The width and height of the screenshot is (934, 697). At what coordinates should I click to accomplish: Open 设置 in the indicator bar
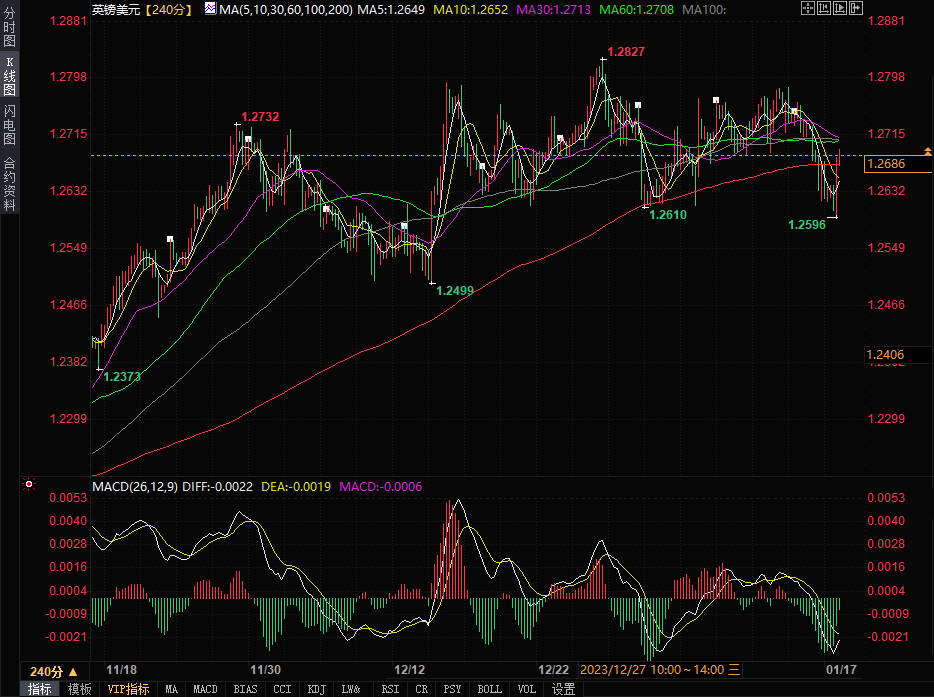[x=563, y=689]
